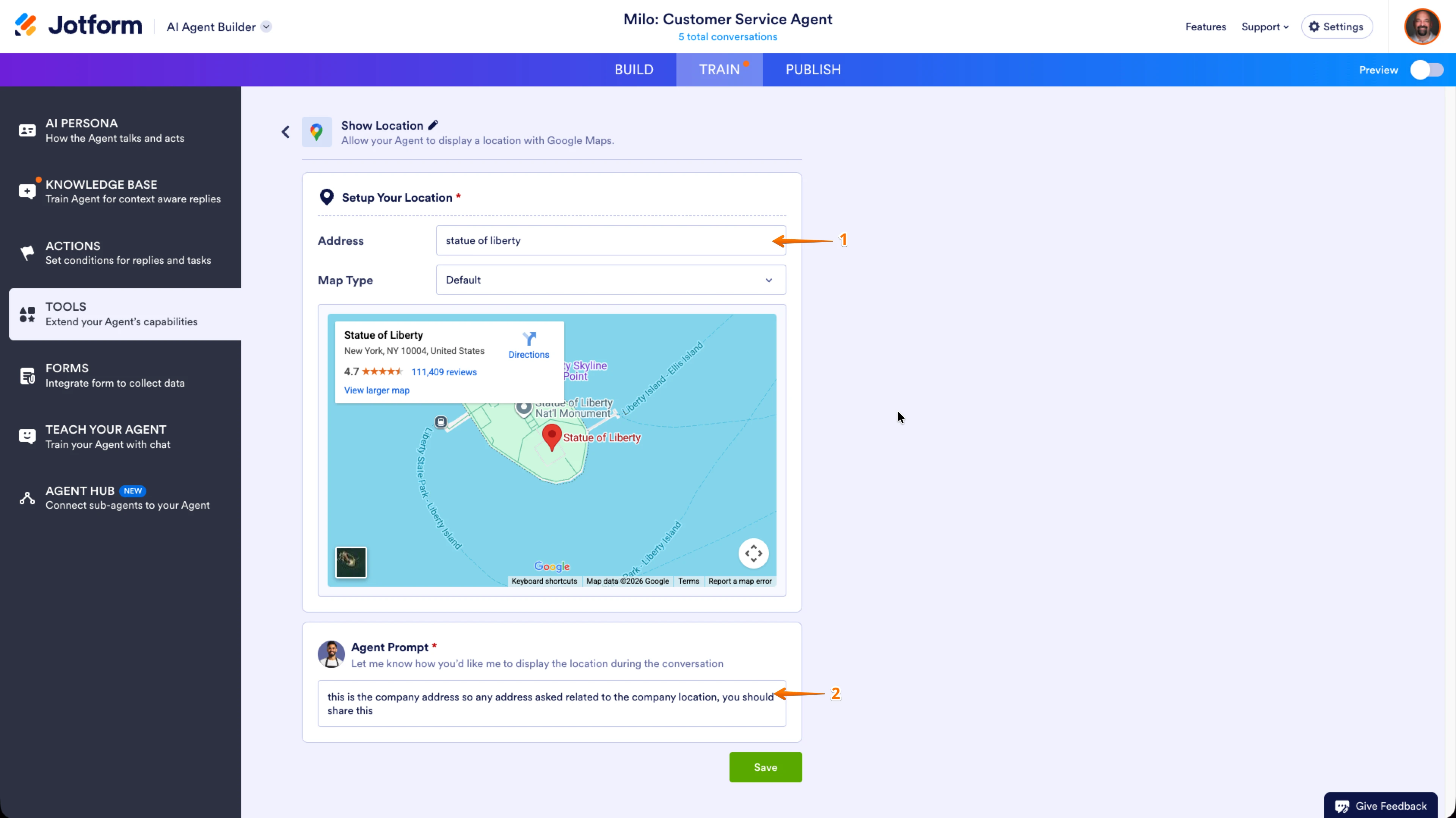Switch to the BUILD tab
1456x818 pixels.
(x=634, y=69)
